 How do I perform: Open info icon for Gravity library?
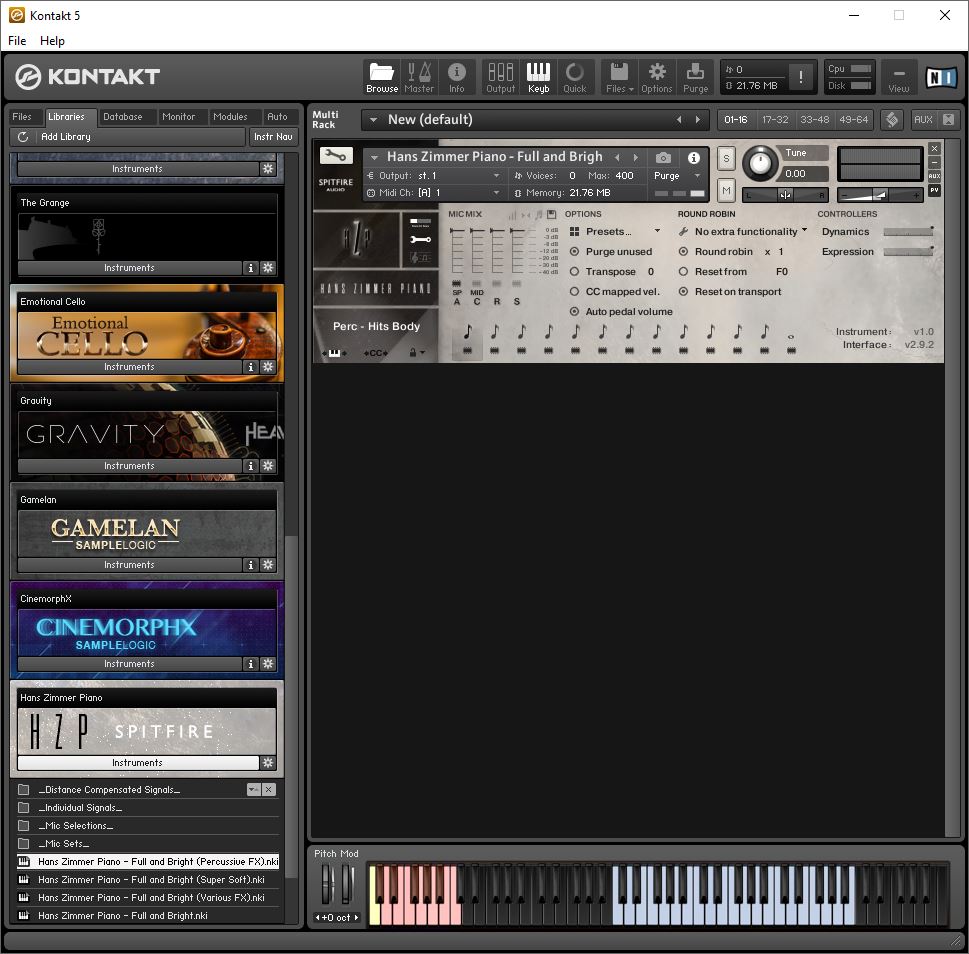pos(250,466)
